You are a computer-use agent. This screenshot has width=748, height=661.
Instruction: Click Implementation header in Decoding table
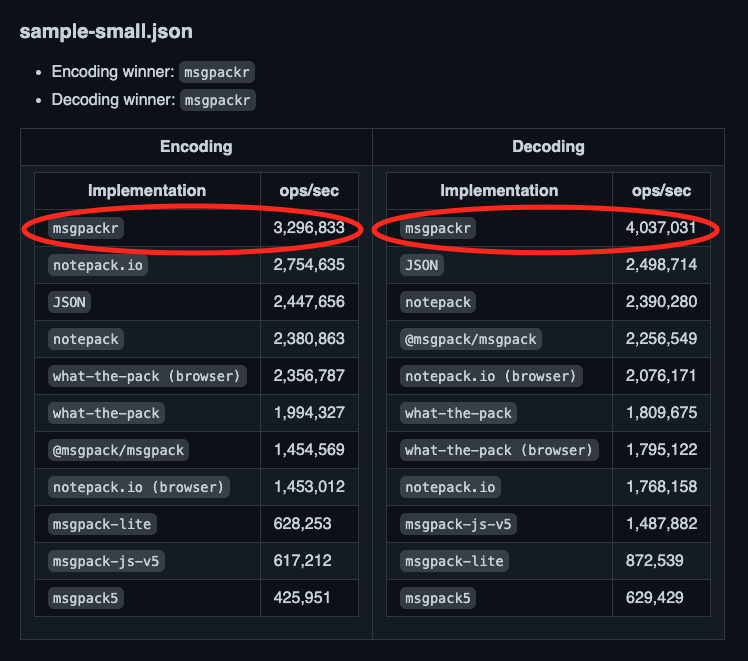pos(499,191)
